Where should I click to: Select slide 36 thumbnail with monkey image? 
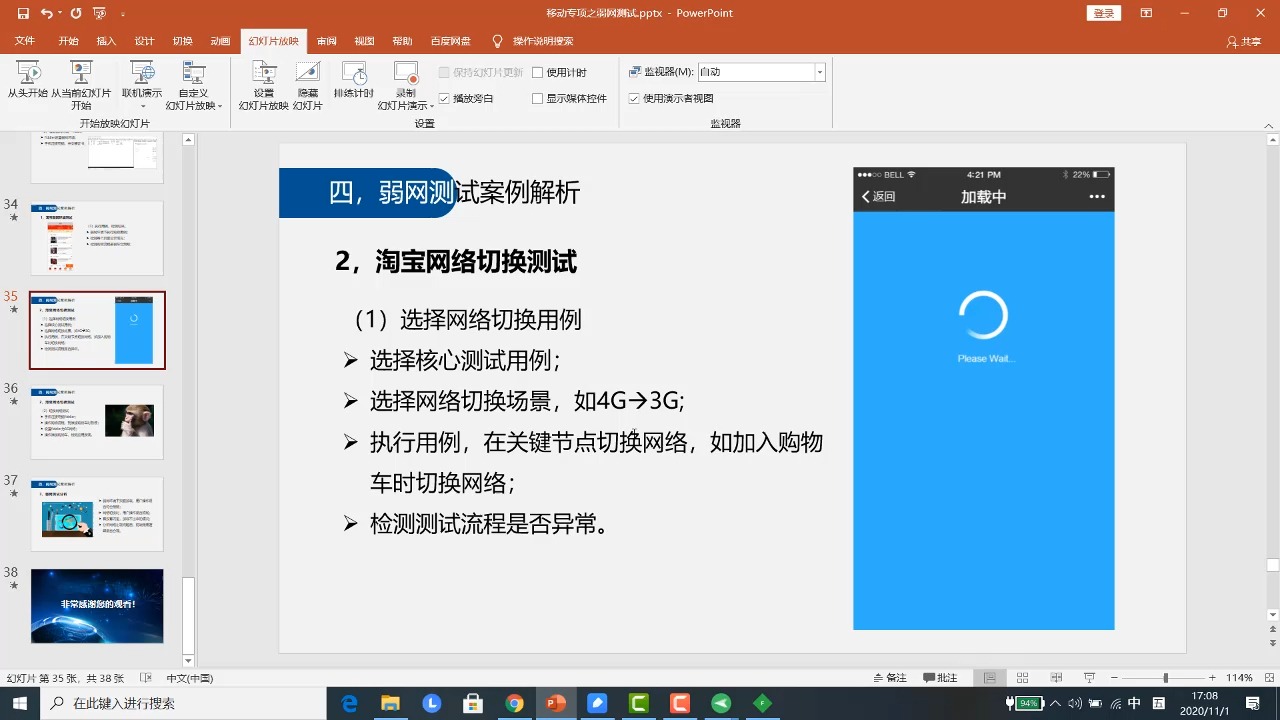[x=97, y=422]
